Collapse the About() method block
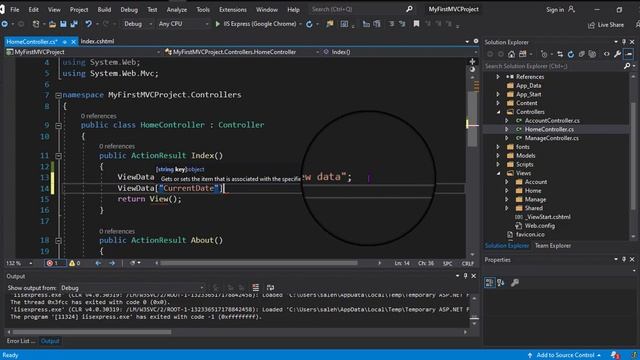Image resolution: width=640 pixels, height=360 pixels. 58,240
